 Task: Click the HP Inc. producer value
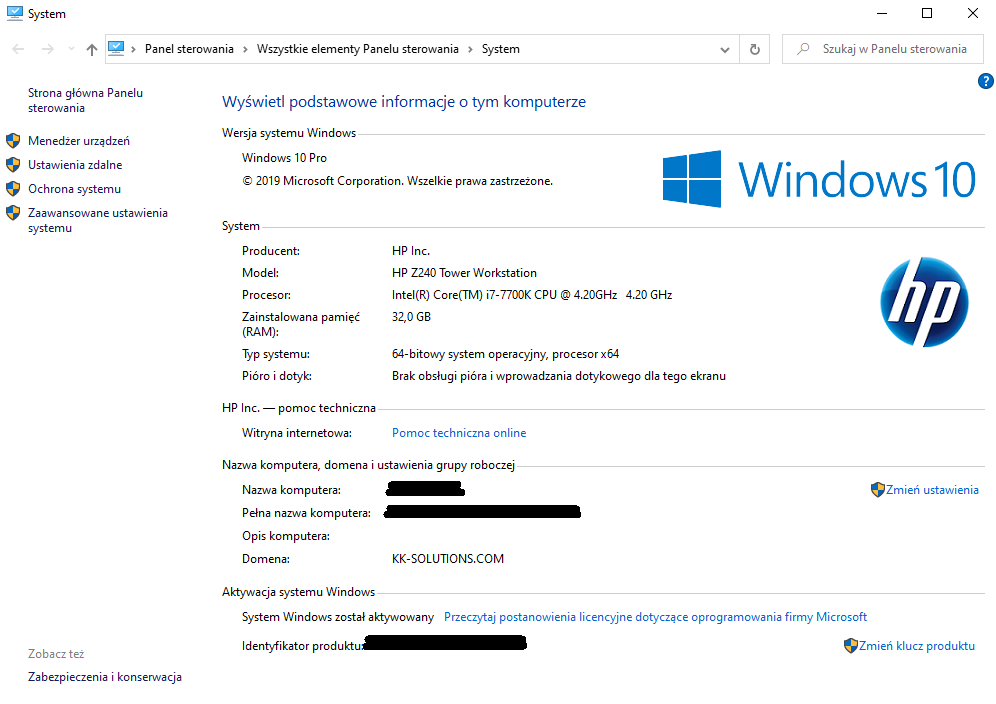point(410,251)
